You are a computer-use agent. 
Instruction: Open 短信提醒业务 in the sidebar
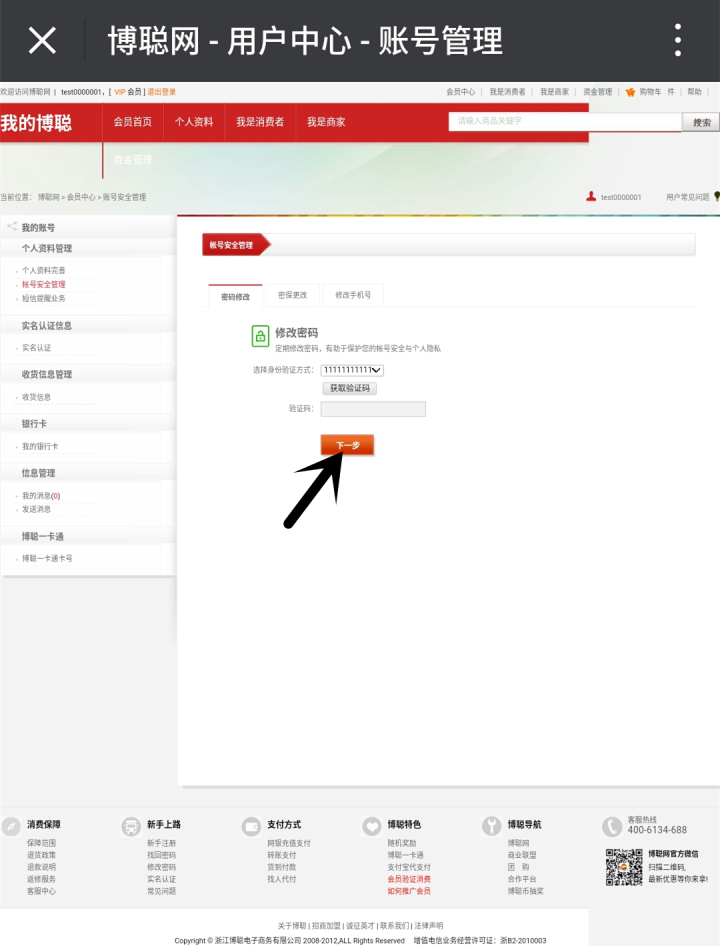pyautogui.click(x=43, y=298)
